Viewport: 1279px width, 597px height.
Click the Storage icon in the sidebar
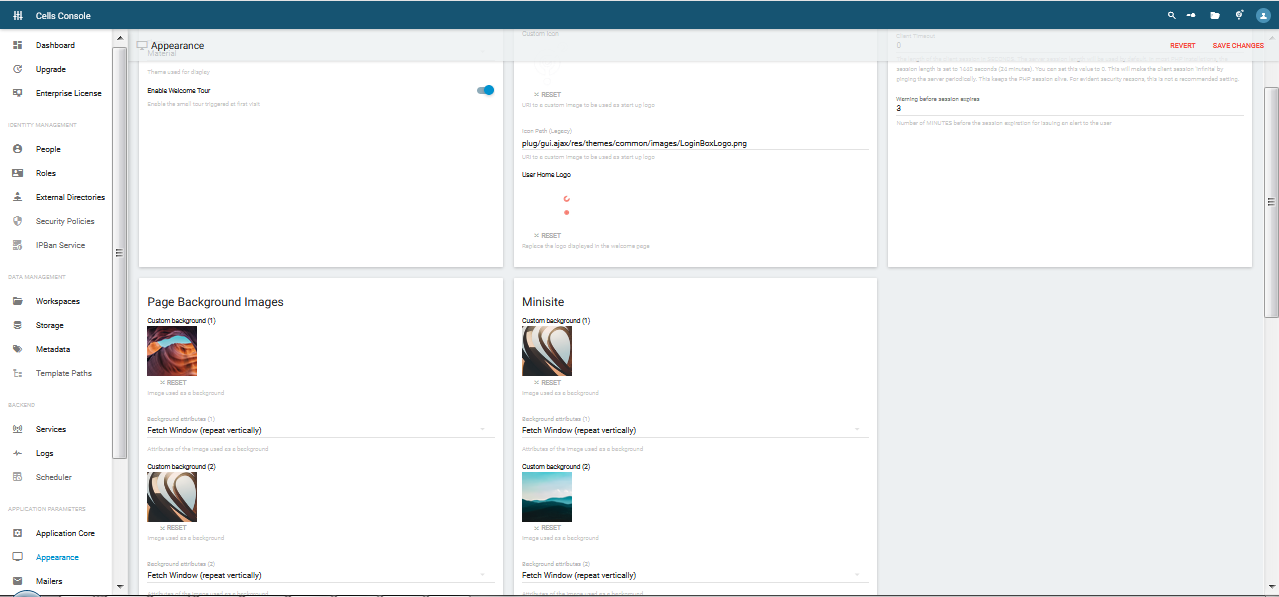click(18, 325)
